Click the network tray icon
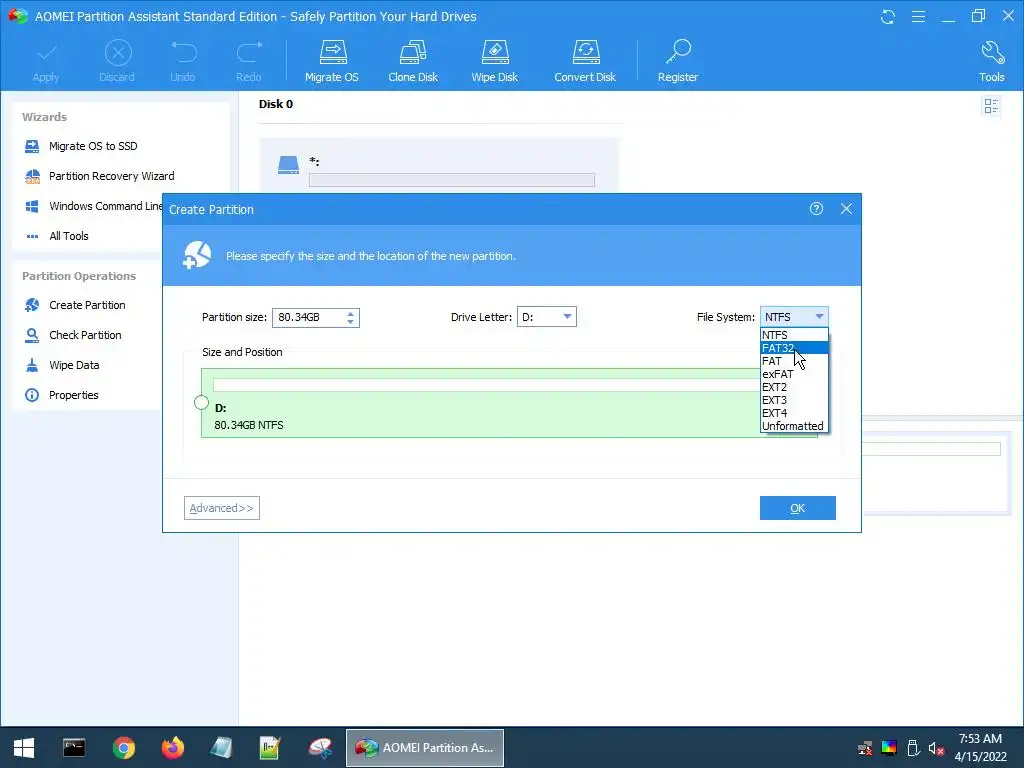The height and width of the screenshot is (768, 1024). point(865,748)
